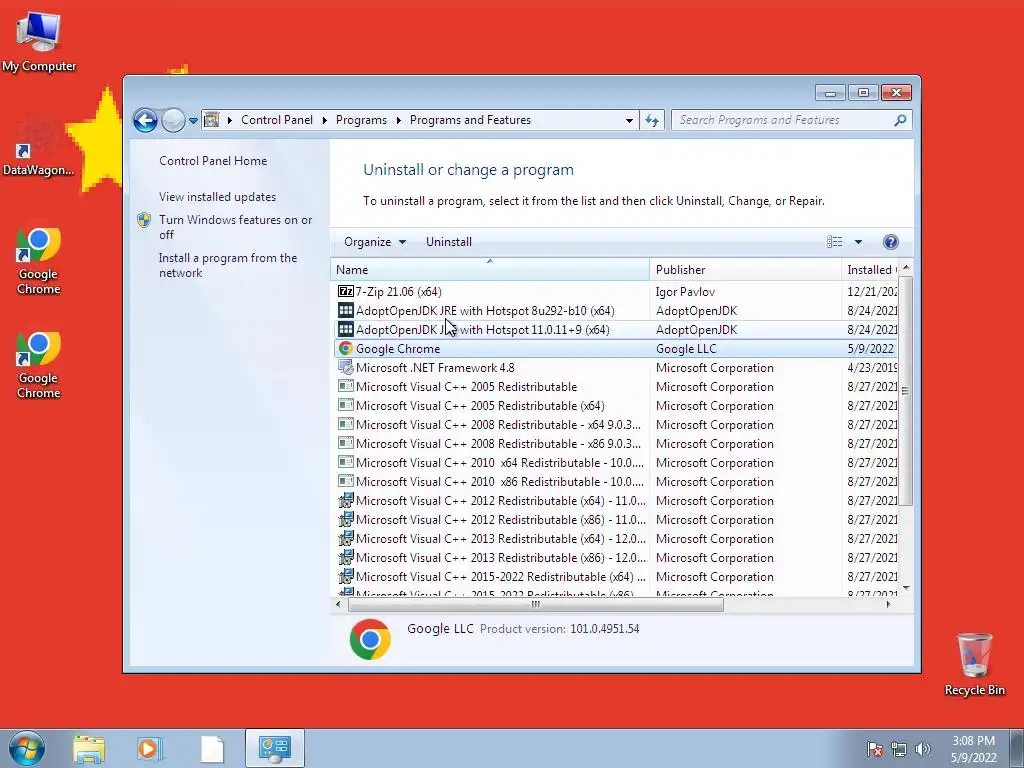This screenshot has height=768, width=1024.
Task: Expand the view options dropdown arrow
Action: 858,242
